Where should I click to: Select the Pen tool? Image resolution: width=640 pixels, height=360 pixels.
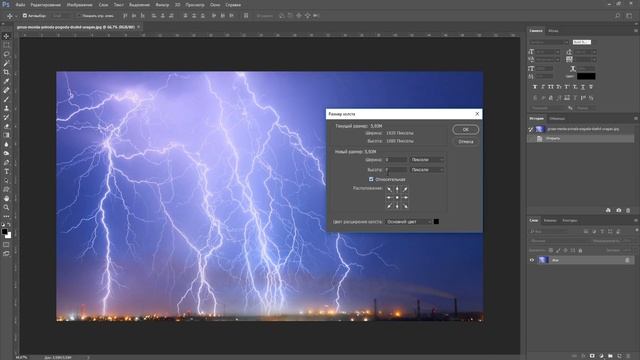6,162
